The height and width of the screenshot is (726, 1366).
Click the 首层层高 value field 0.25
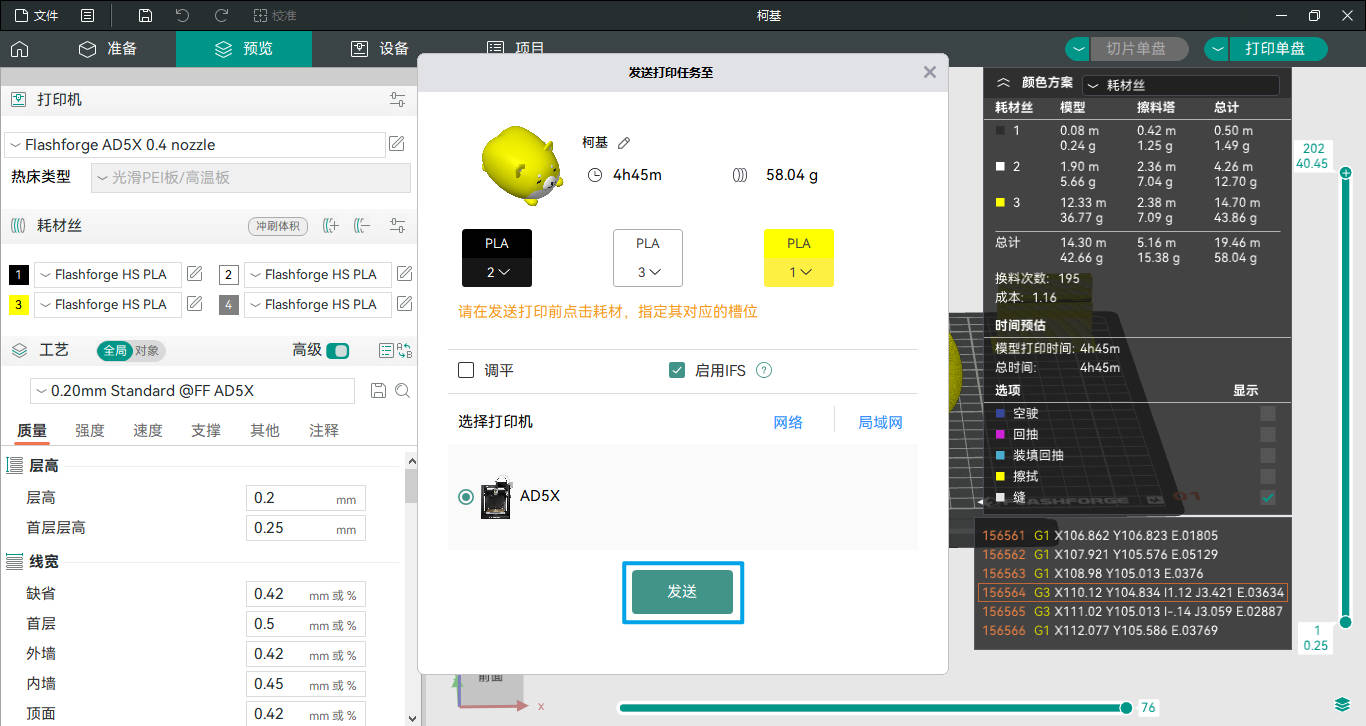click(x=306, y=528)
